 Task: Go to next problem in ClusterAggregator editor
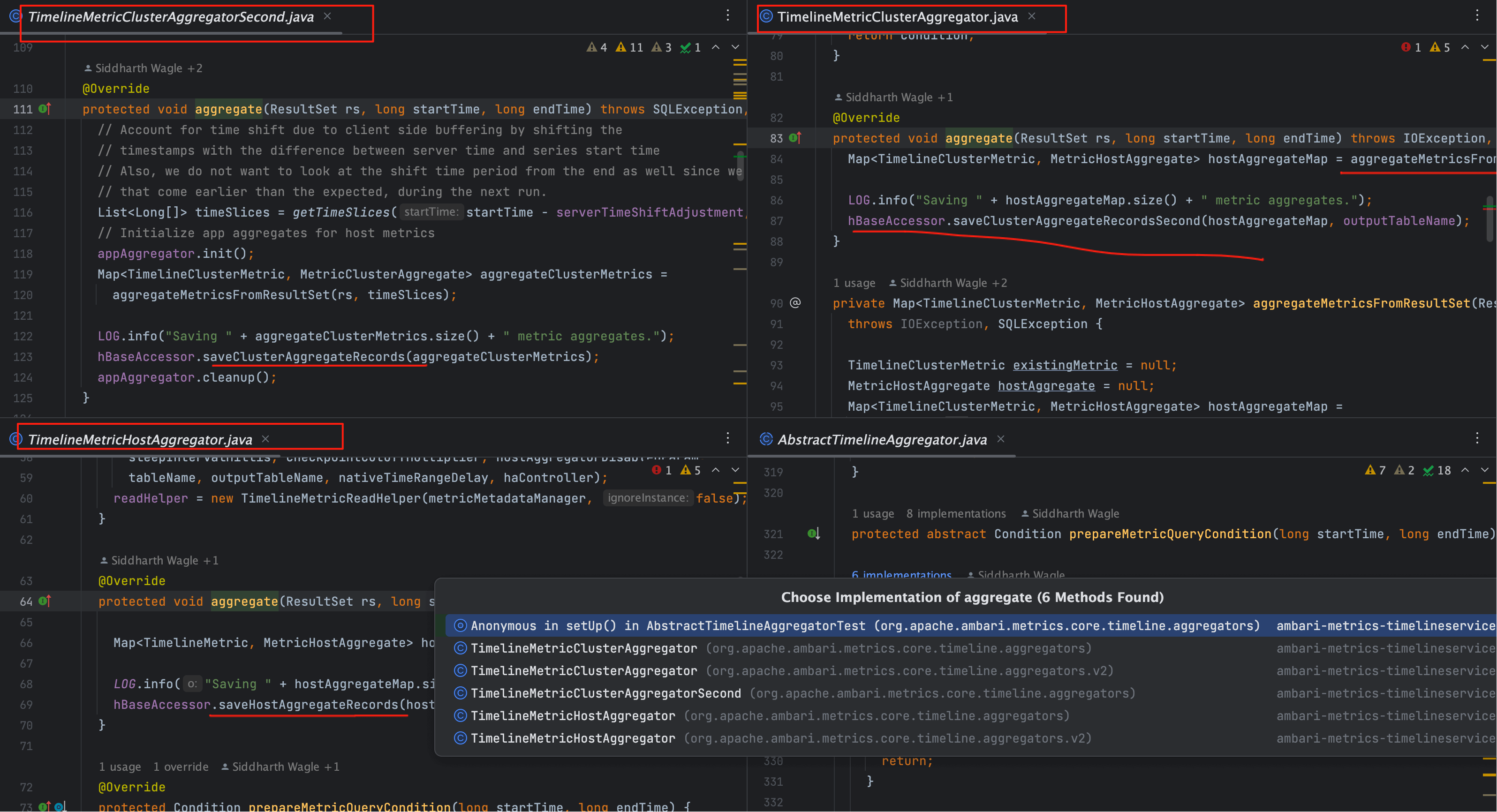pyautogui.click(x=1485, y=47)
